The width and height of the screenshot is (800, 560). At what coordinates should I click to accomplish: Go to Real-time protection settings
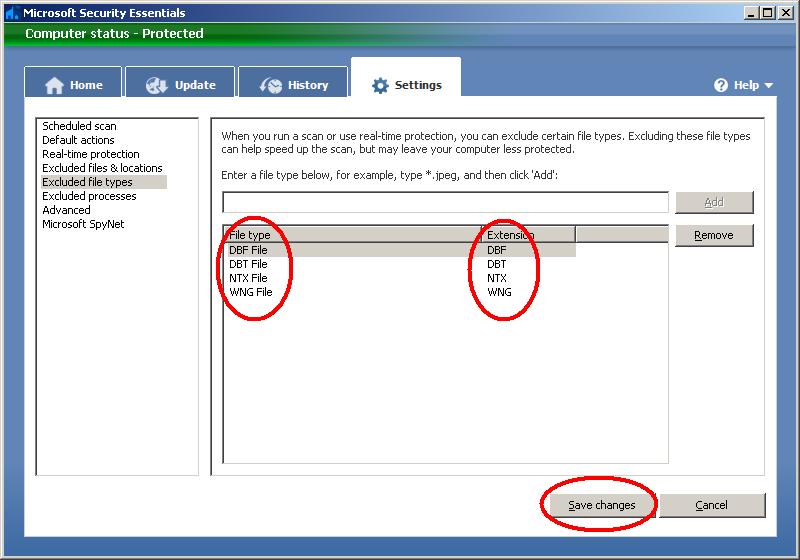(90, 154)
